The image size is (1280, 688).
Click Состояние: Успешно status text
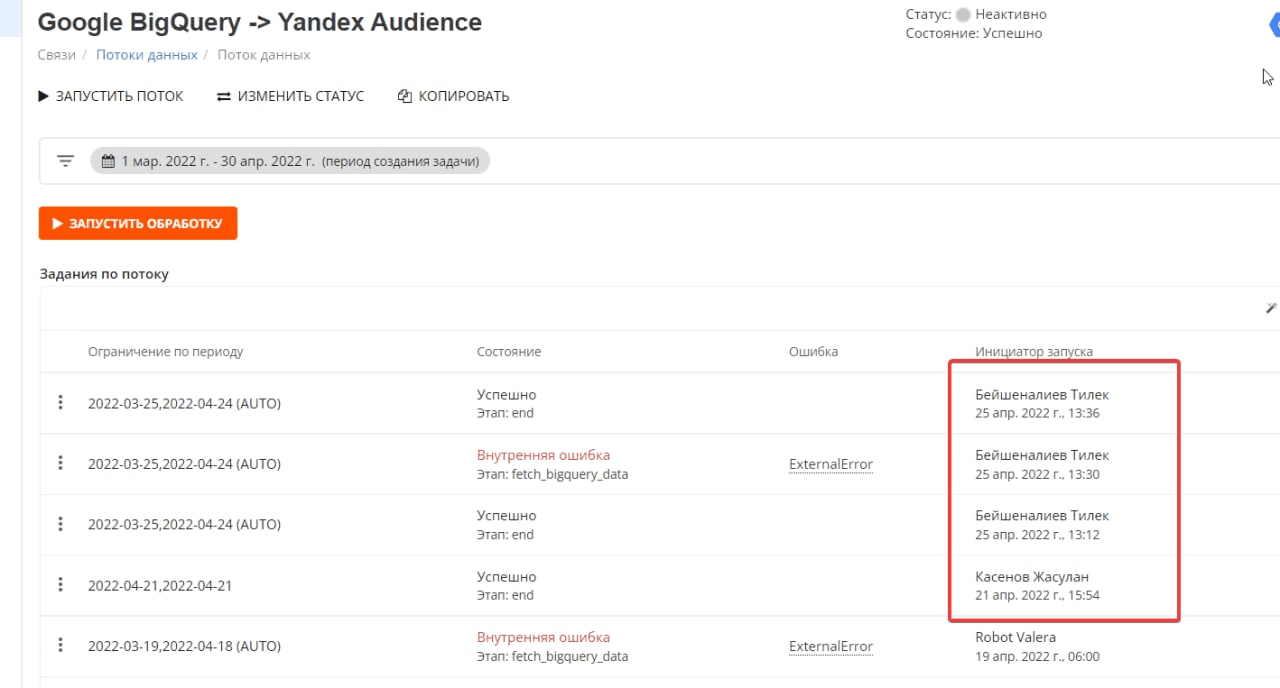974,33
